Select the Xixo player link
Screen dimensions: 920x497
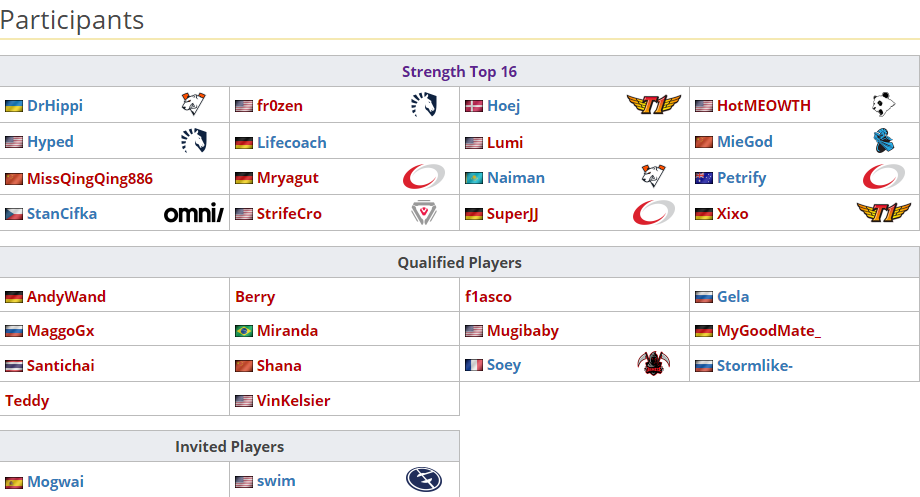pos(732,213)
